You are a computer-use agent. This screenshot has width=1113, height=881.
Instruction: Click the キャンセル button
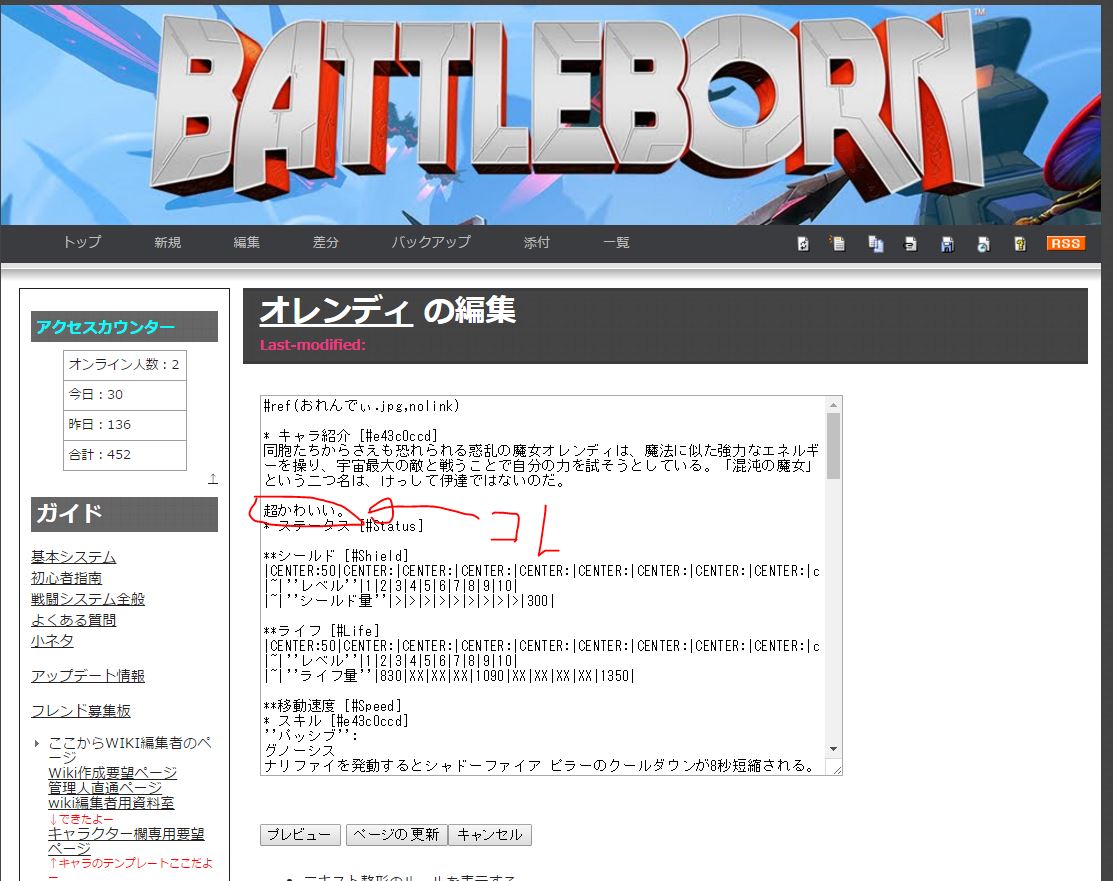490,835
